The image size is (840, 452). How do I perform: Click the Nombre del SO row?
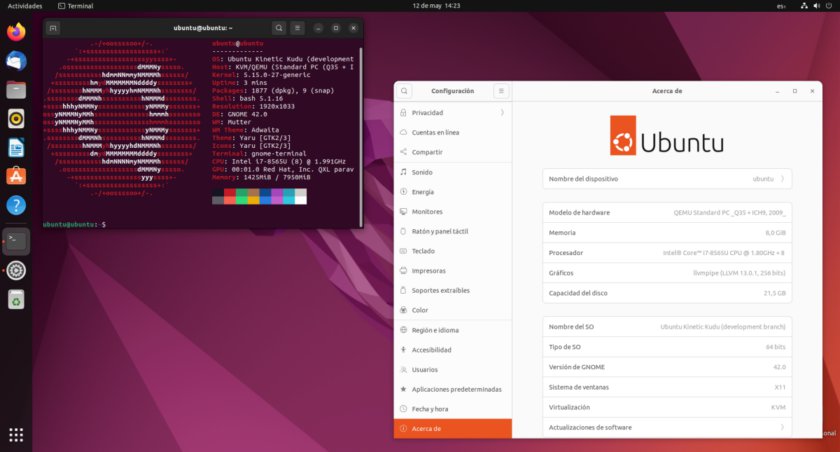[x=667, y=327]
